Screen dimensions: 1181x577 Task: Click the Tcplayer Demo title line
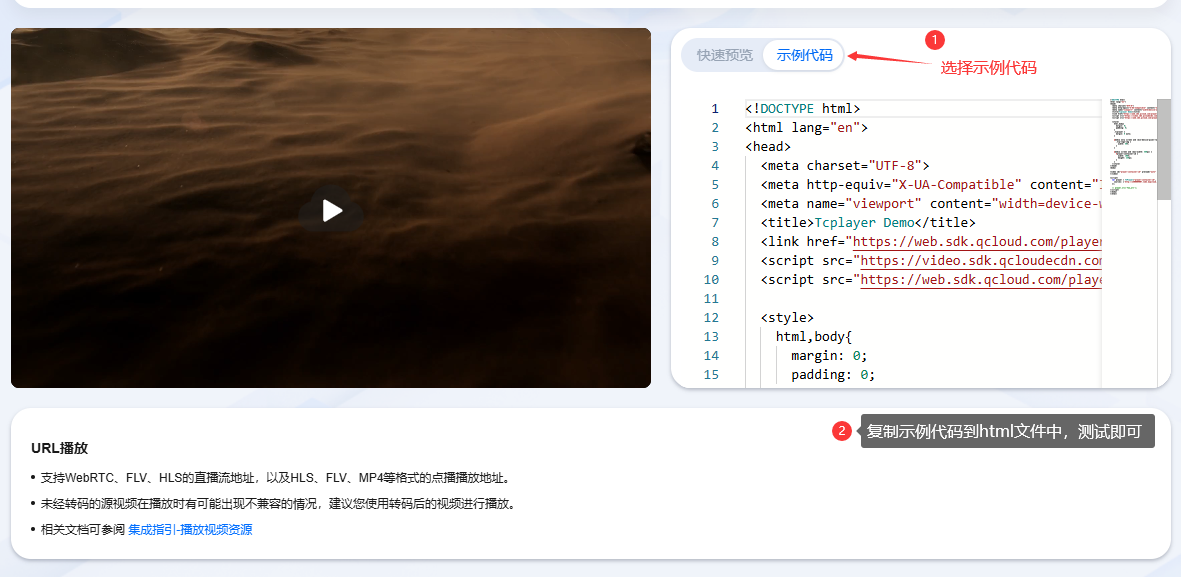(x=868, y=222)
